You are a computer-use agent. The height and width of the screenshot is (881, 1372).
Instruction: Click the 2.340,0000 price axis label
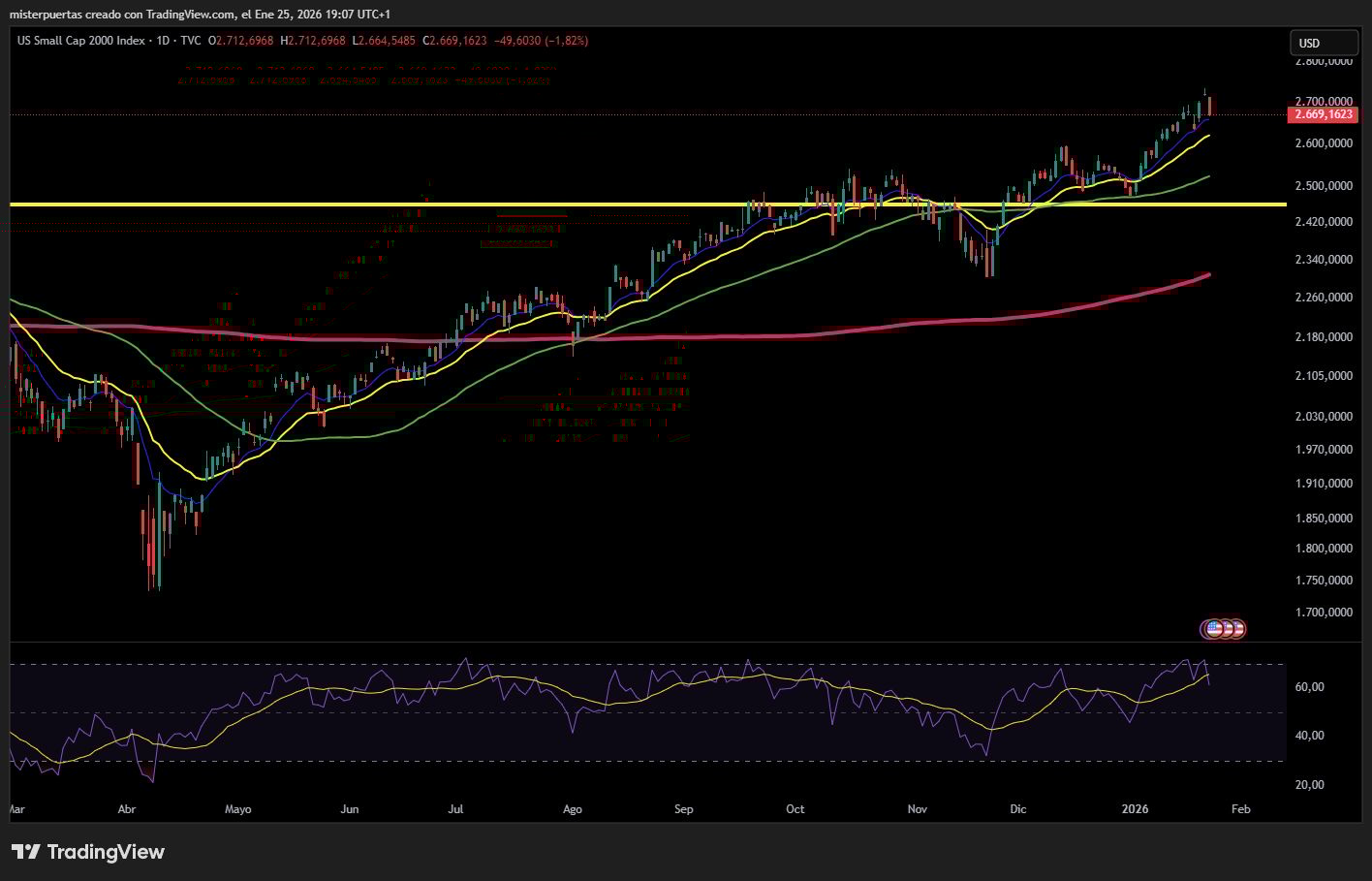(1324, 260)
